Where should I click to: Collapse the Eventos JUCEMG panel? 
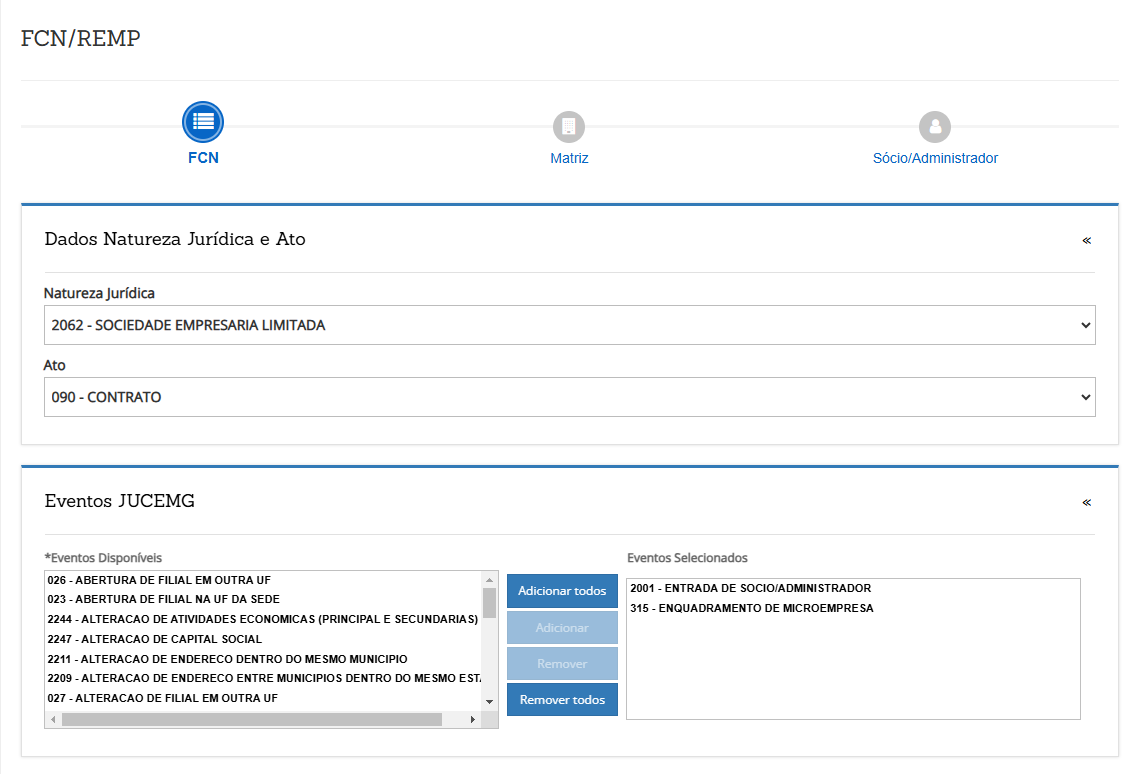coord(1086,502)
